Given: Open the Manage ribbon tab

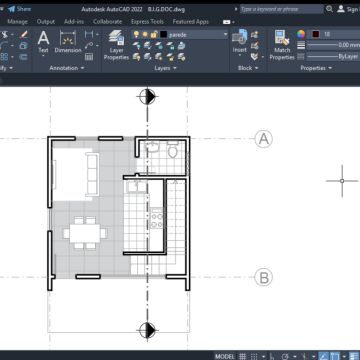Looking at the screenshot, I should coord(17,22).
